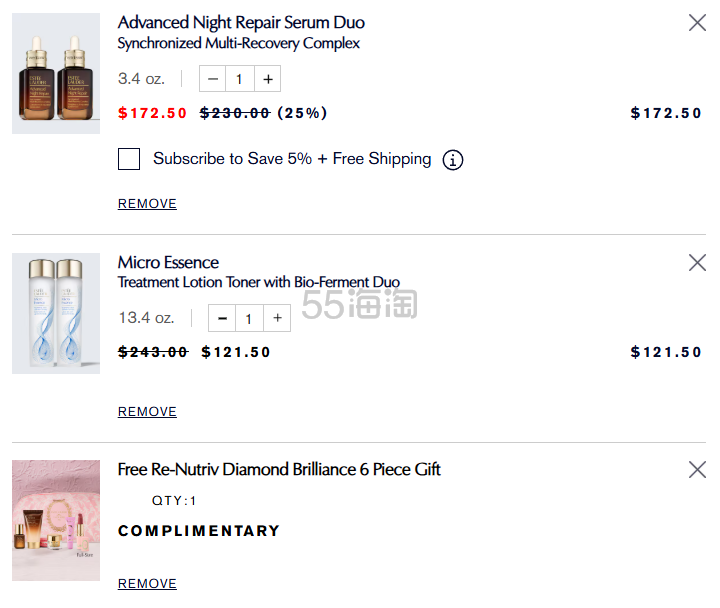
Task: Click REMOVE link under Micro Essence
Action: (147, 412)
